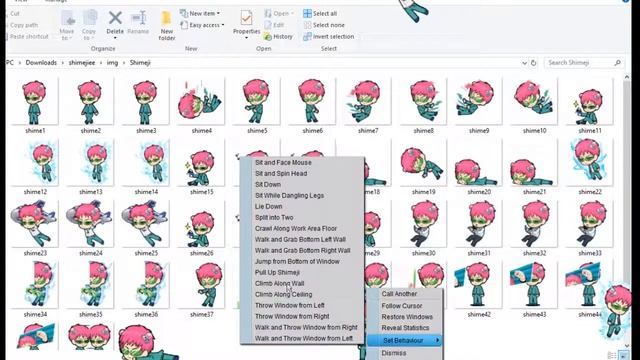The width and height of the screenshot is (640, 360).
Task: Choose Split into Two behaviour
Action: (x=274, y=218)
